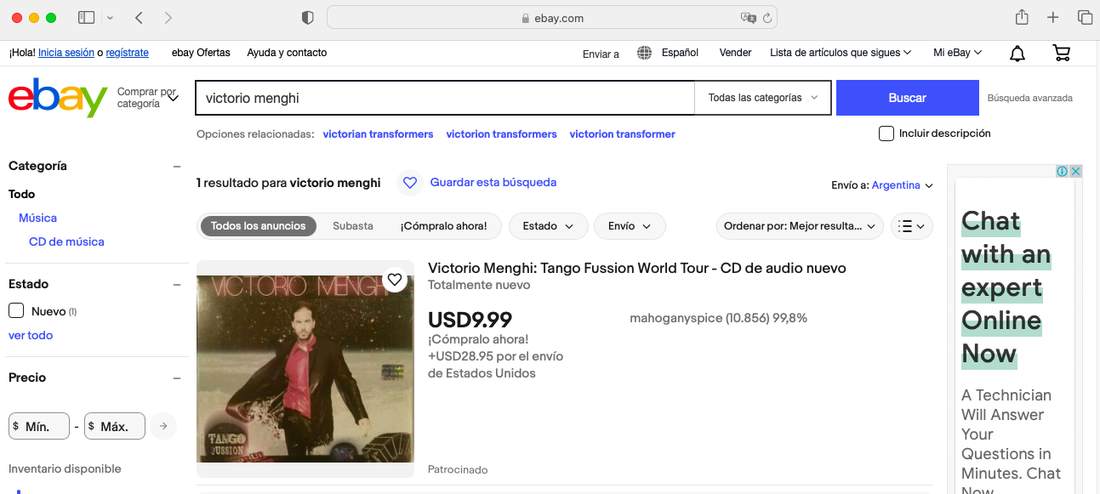Click the Enviar a option

click(x=601, y=54)
